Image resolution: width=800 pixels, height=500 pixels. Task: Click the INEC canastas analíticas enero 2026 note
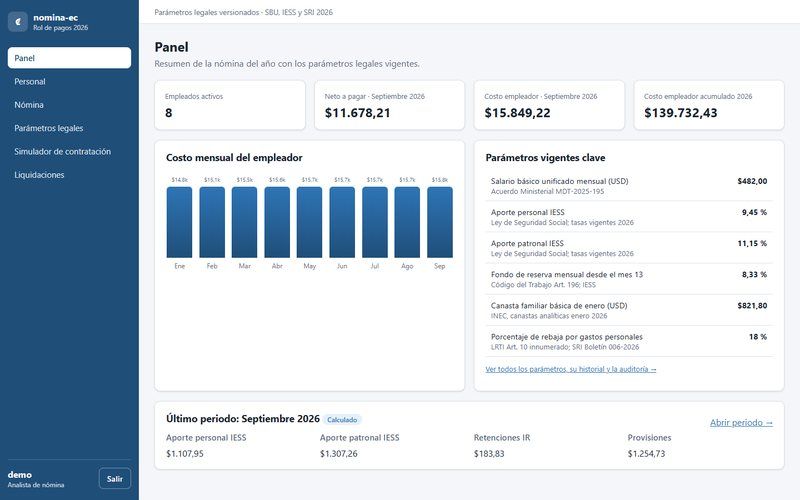[549, 316]
